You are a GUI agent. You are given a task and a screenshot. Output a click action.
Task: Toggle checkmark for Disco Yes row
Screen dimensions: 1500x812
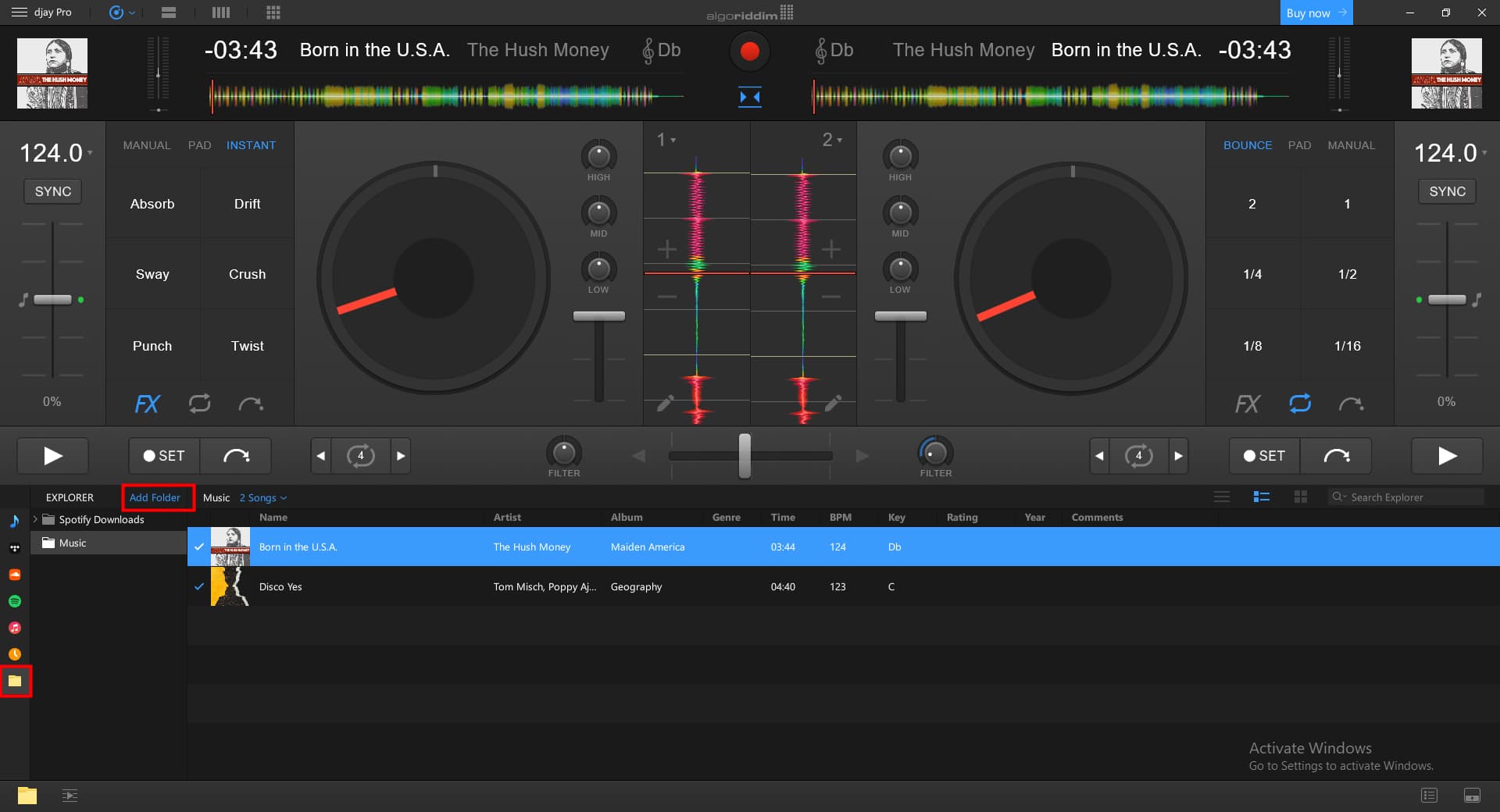[x=199, y=586]
